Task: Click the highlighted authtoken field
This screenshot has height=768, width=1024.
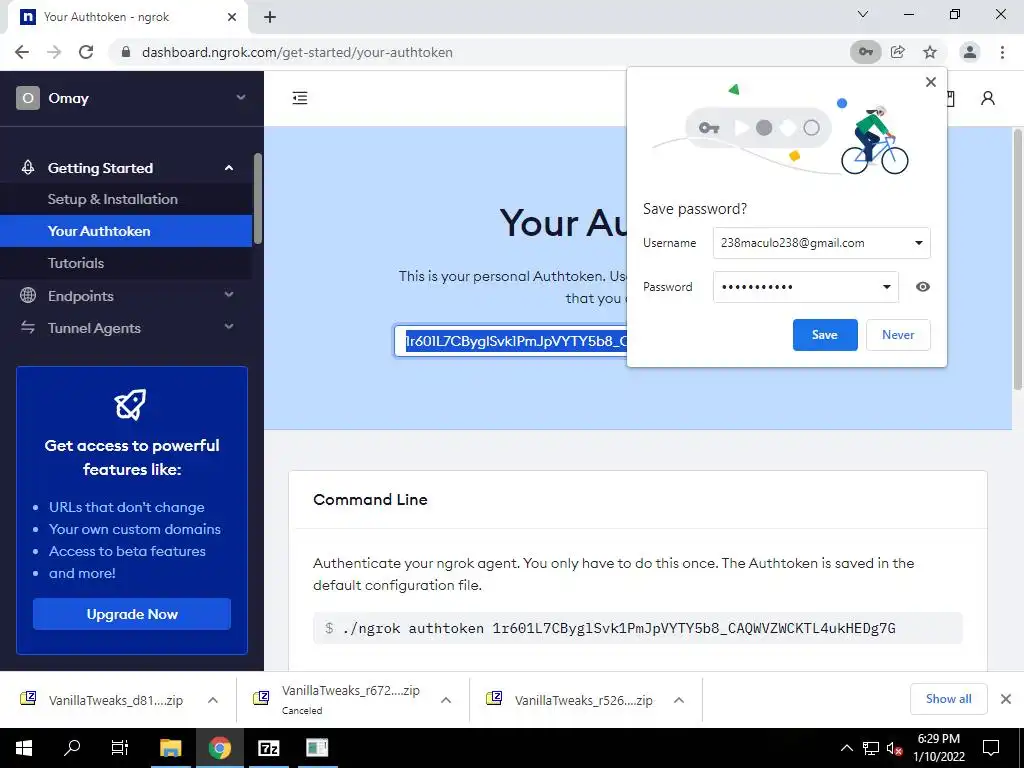Action: 510,341
